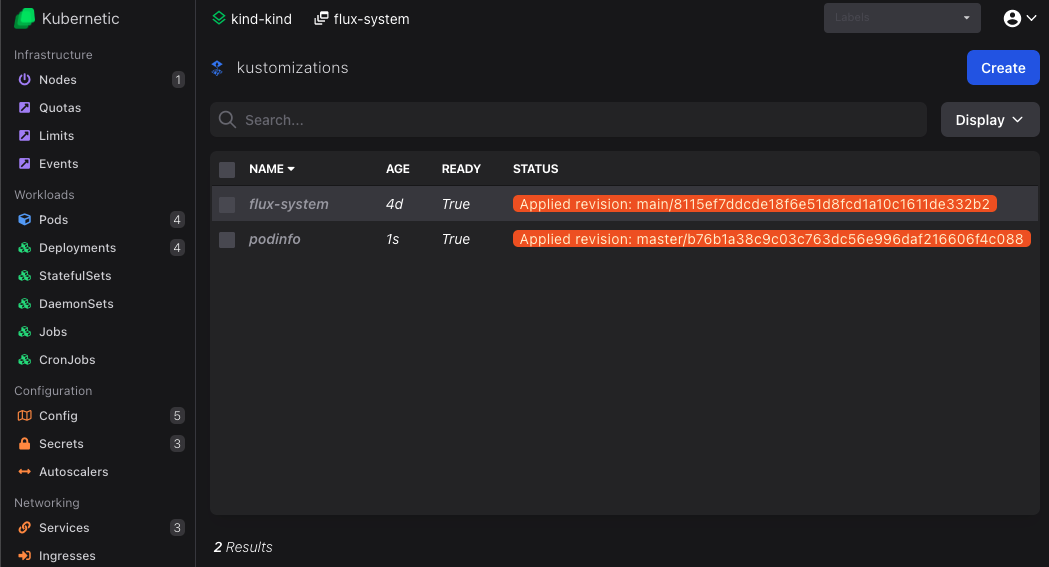1049x567 pixels.
Task: Select DaemonSets in sidebar
Action: click(76, 304)
